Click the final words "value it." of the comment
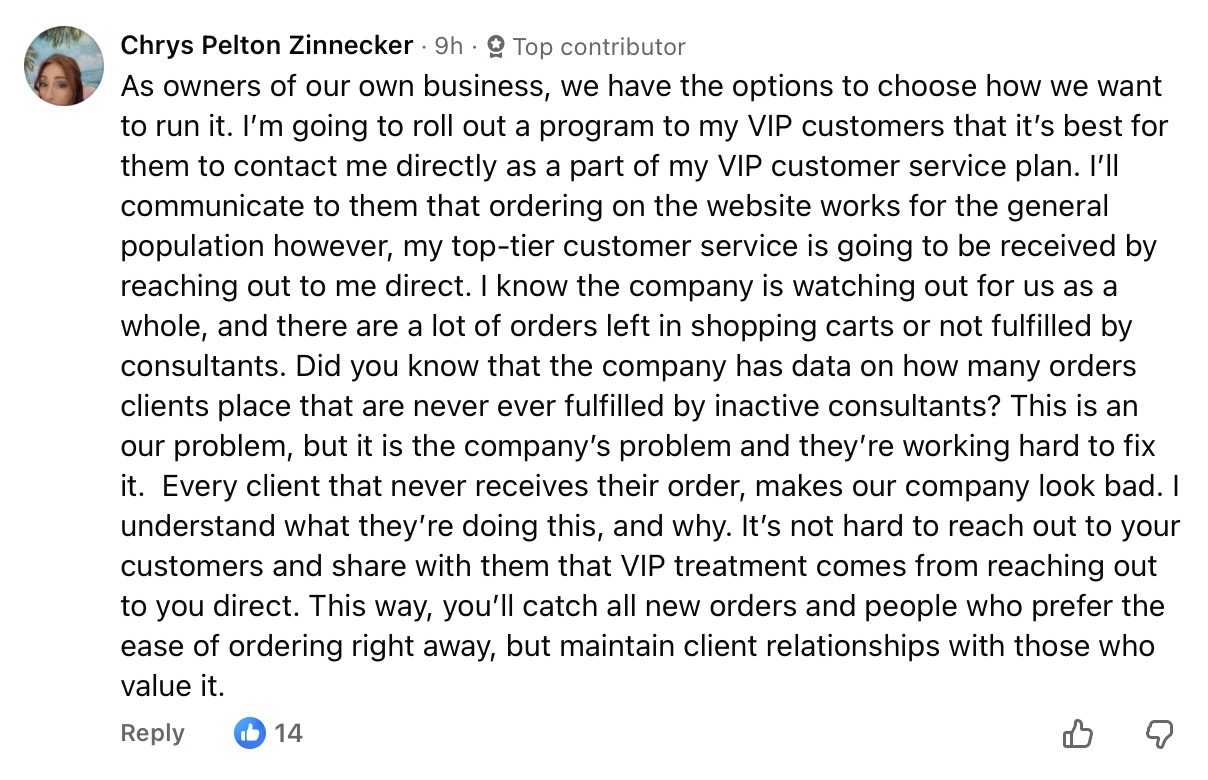 tap(172, 686)
